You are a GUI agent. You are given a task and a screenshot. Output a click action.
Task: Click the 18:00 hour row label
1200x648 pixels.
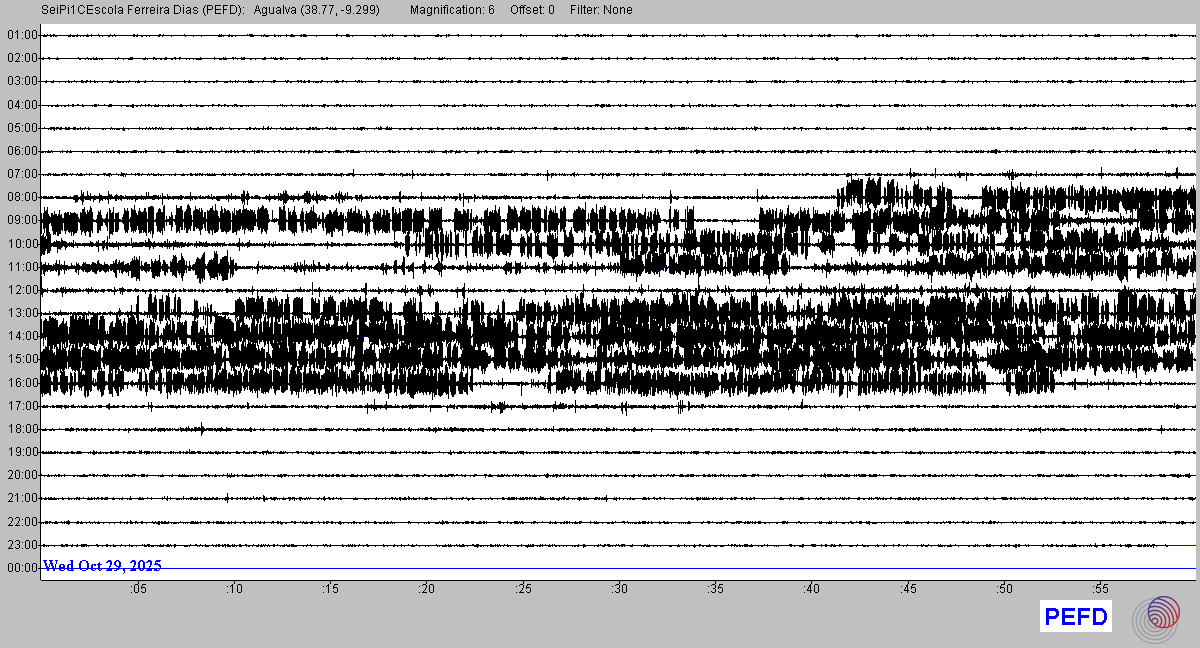pos(22,429)
